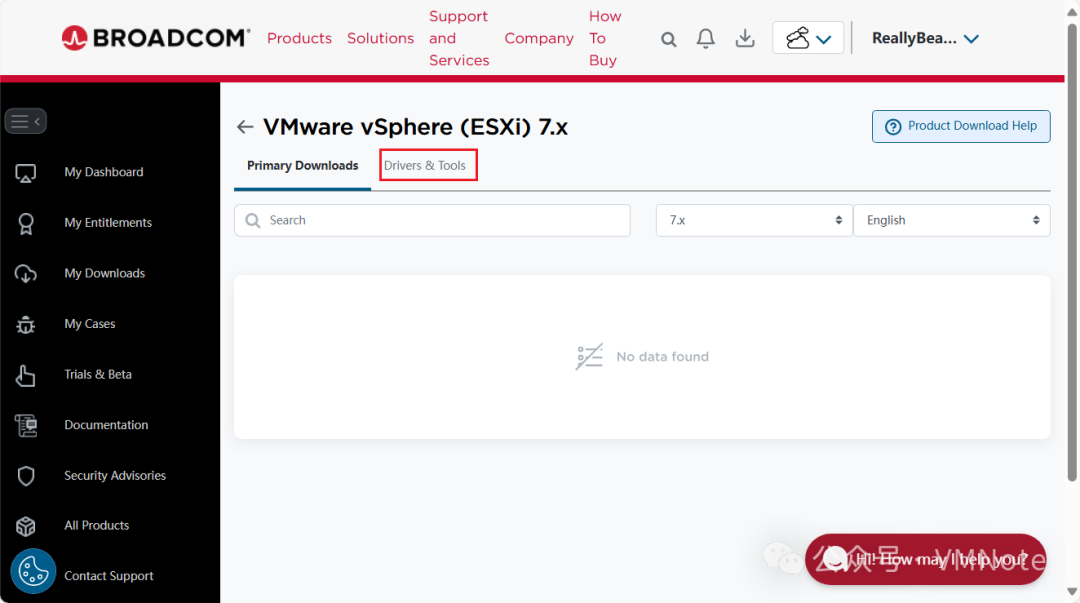Click the Product Download Help button
This screenshot has width=1080, height=603.
(961, 127)
